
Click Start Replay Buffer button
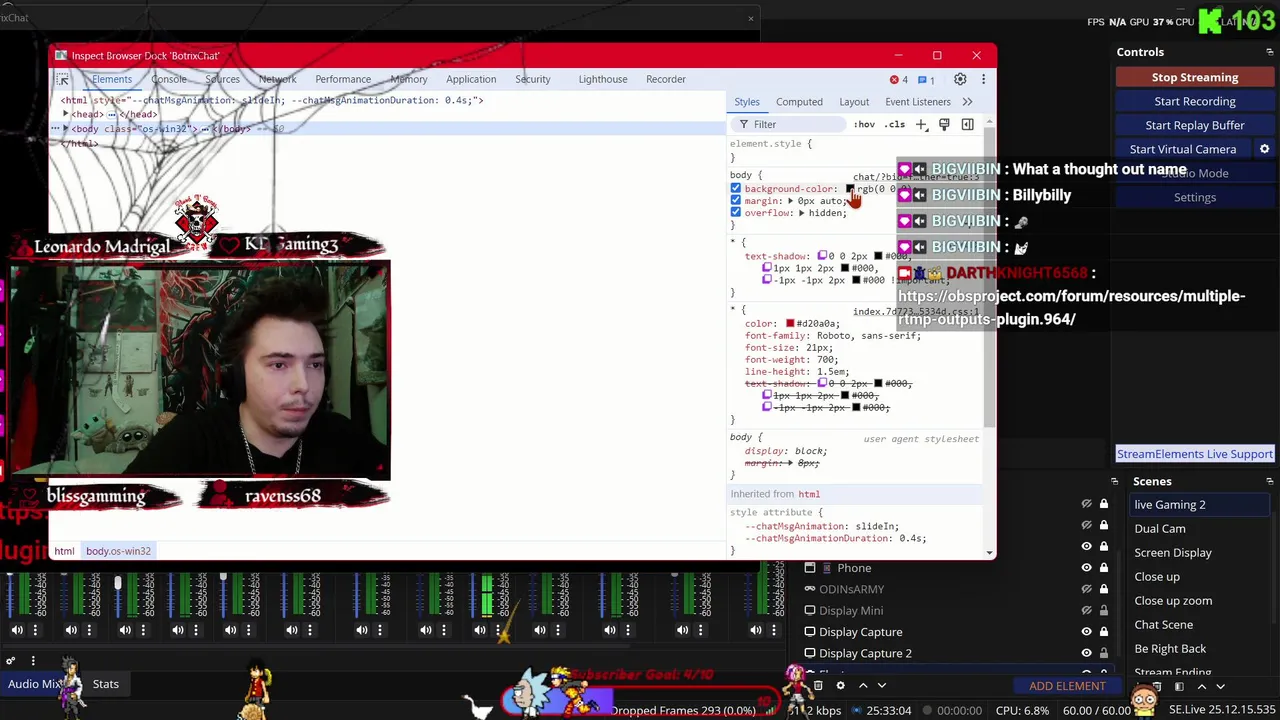(1194, 125)
